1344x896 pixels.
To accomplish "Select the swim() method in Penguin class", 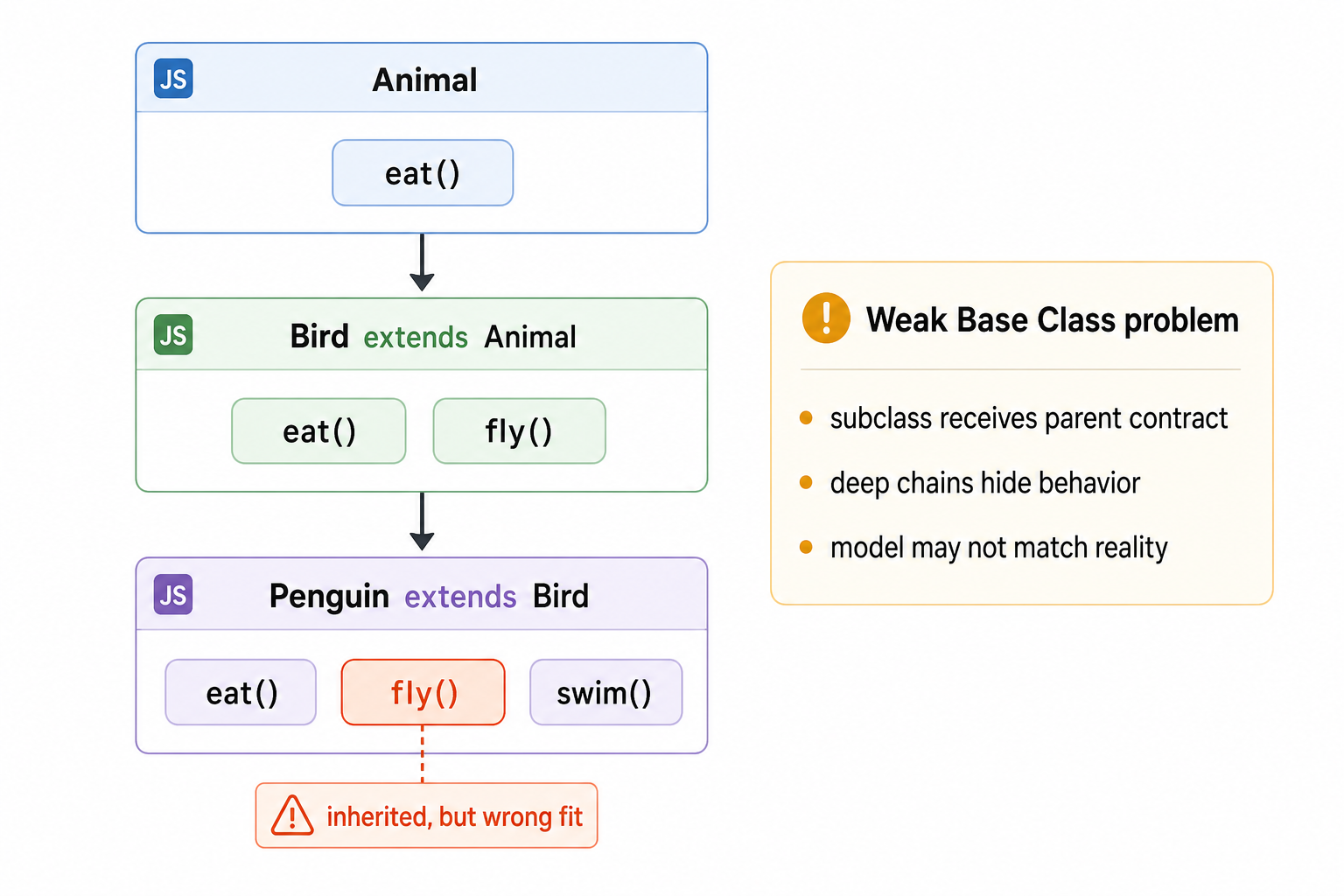I will (605, 693).
